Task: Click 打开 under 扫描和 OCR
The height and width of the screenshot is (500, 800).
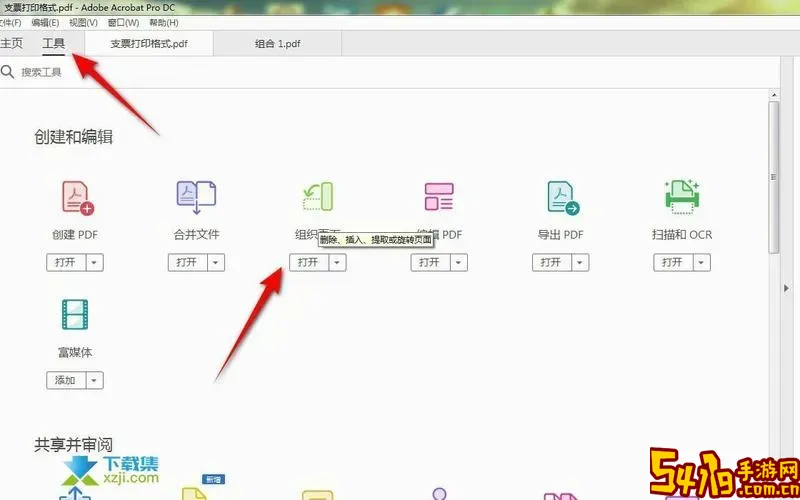Action: click(673, 263)
